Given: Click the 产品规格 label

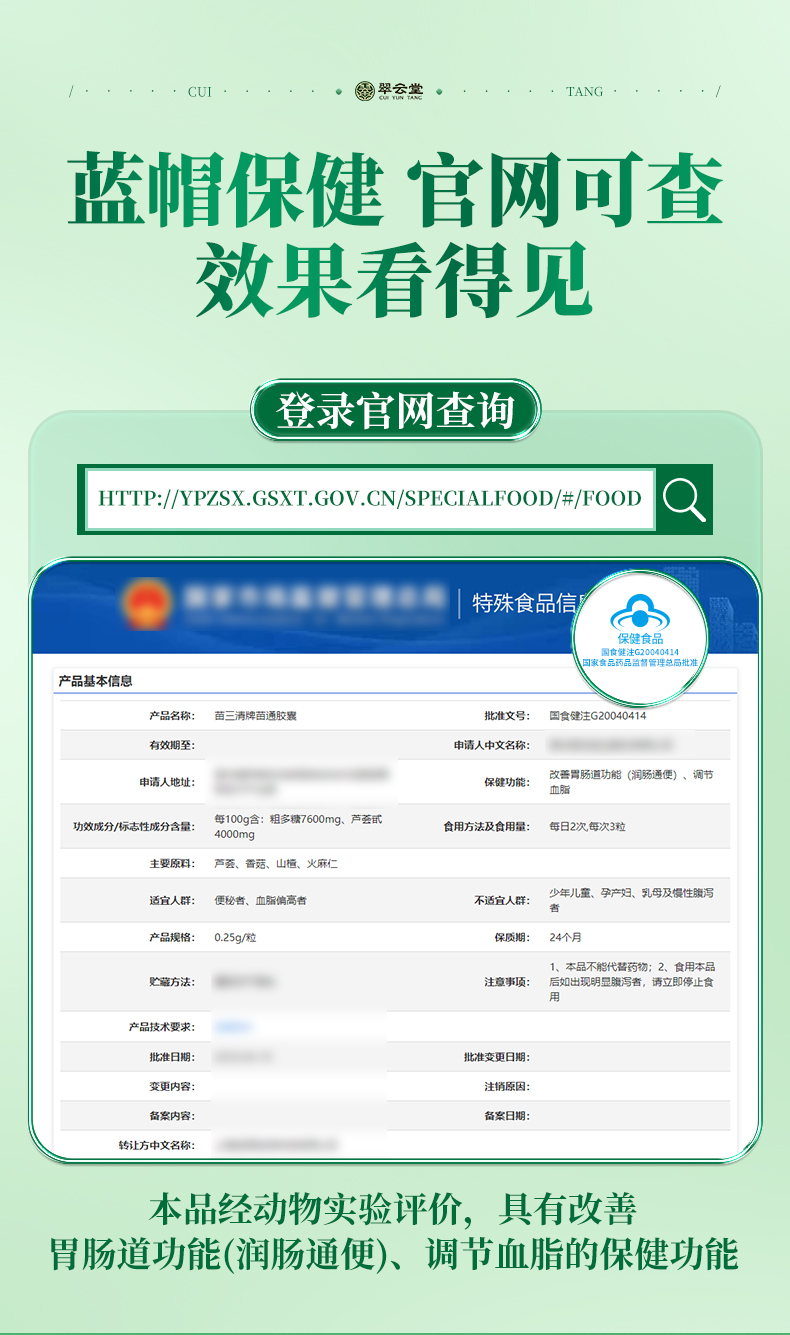Looking at the screenshot, I should [172, 937].
